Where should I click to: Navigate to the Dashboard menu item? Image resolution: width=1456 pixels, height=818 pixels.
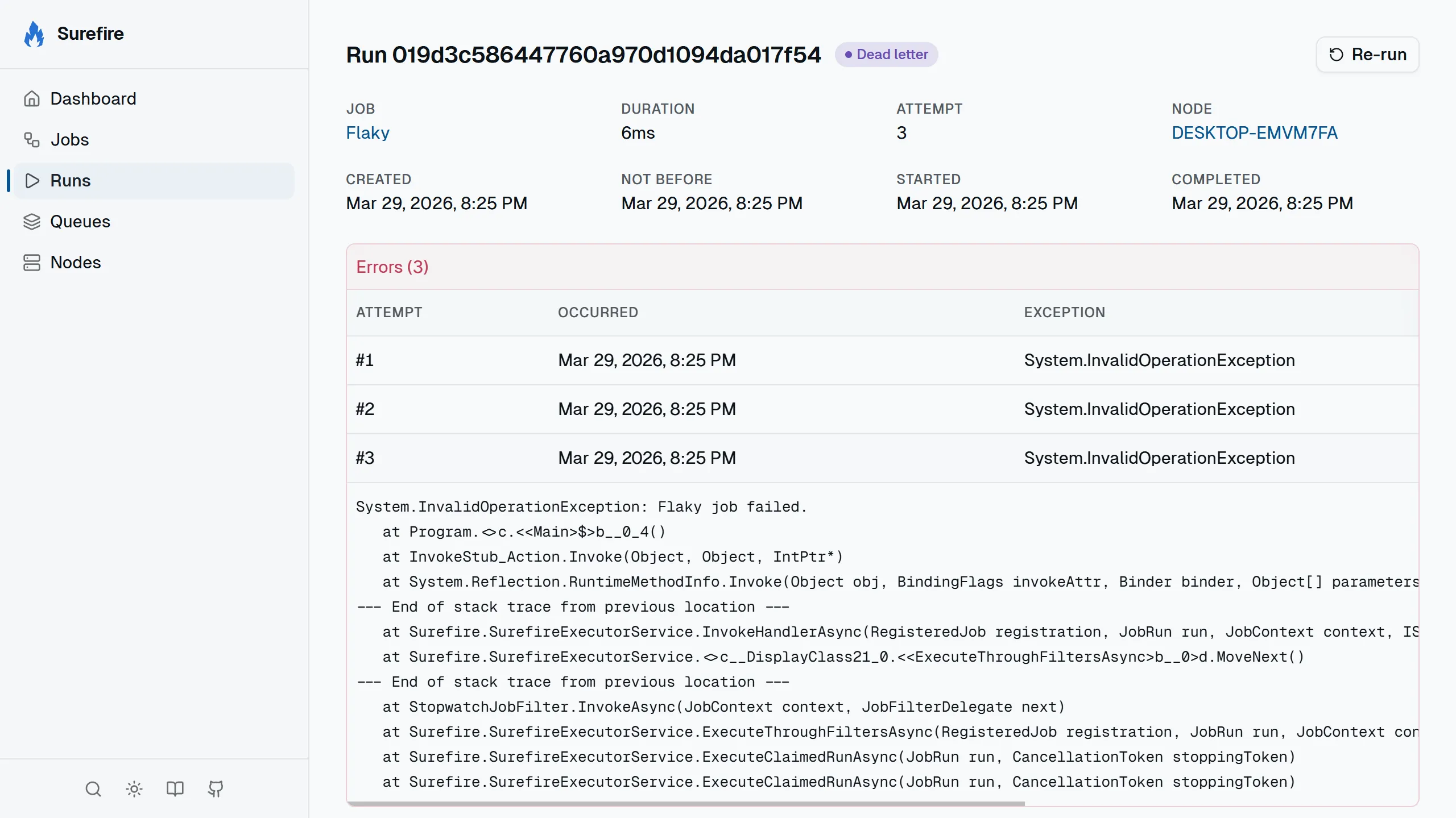click(x=93, y=99)
